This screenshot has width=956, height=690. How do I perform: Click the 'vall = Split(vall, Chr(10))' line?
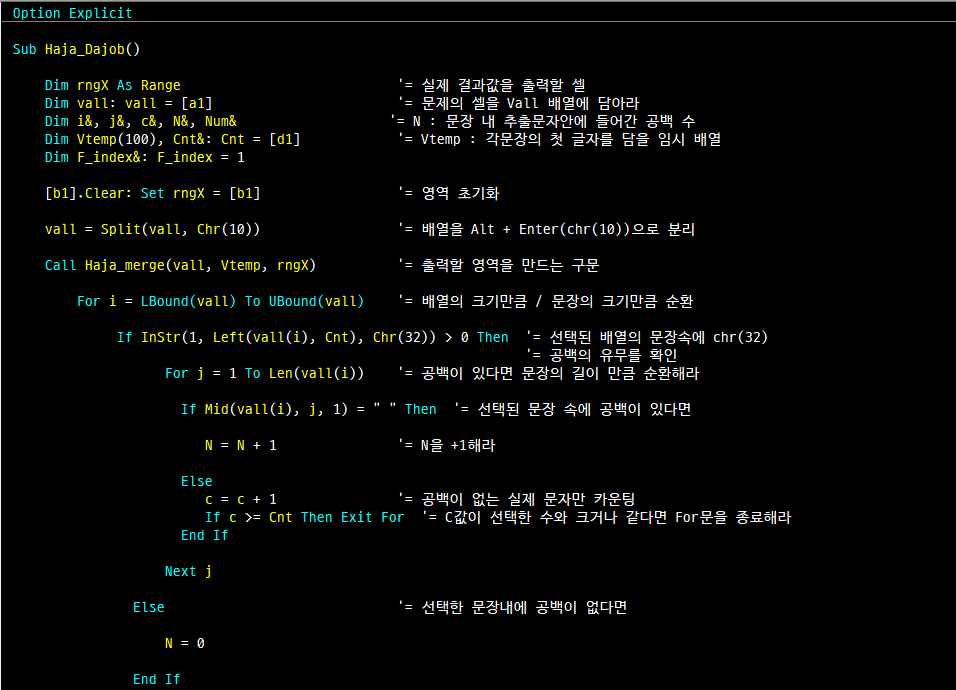pyautogui.click(x=152, y=229)
